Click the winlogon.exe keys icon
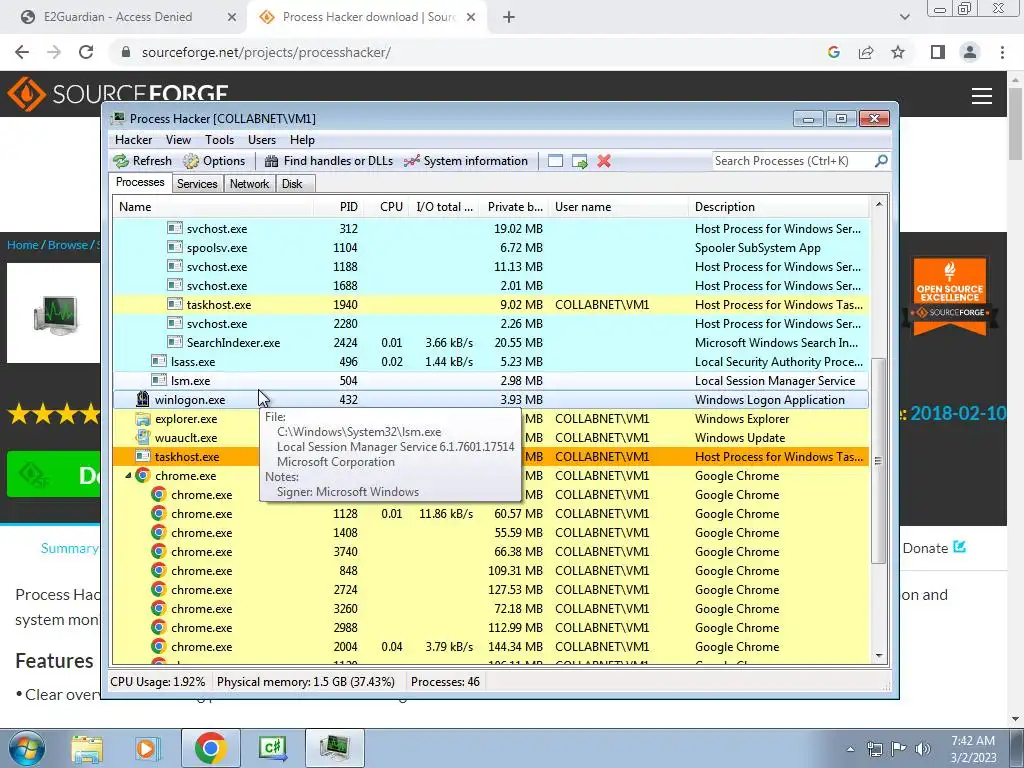 [142, 399]
